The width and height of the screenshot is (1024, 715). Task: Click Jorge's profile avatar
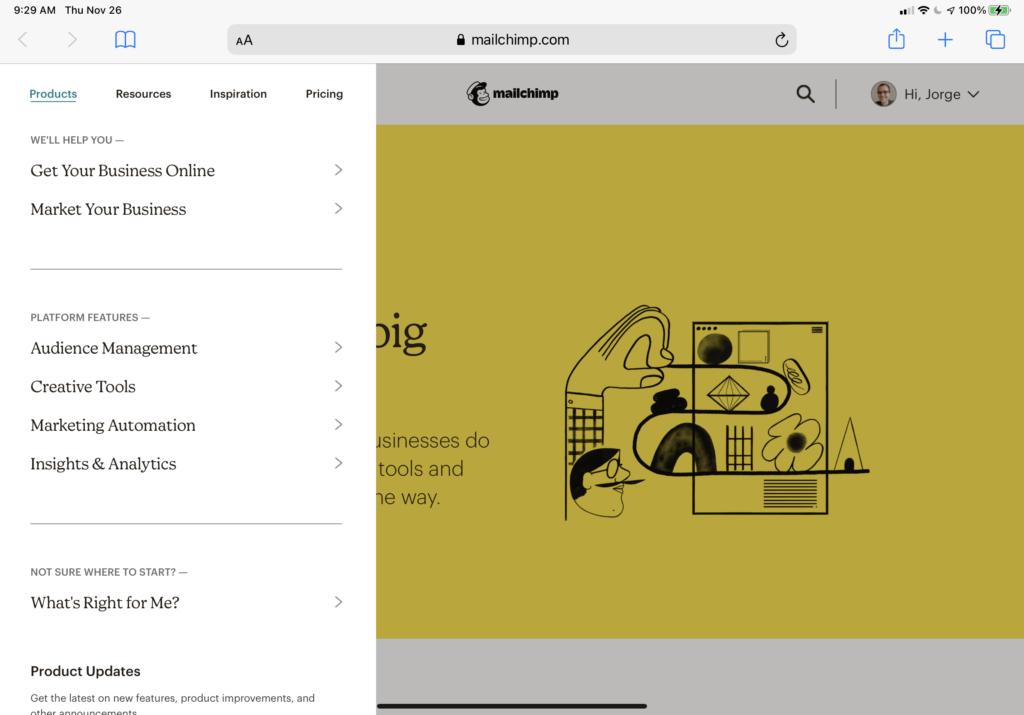point(883,94)
